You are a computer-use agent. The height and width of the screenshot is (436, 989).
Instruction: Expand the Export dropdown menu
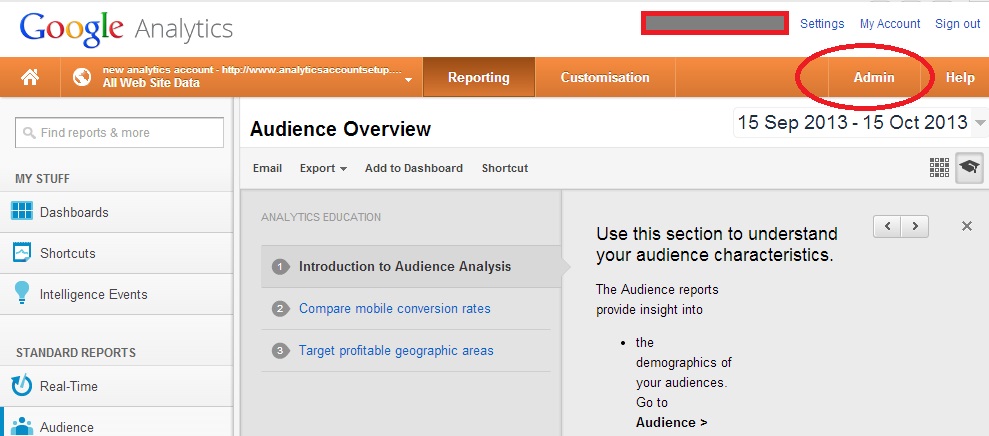click(x=323, y=168)
